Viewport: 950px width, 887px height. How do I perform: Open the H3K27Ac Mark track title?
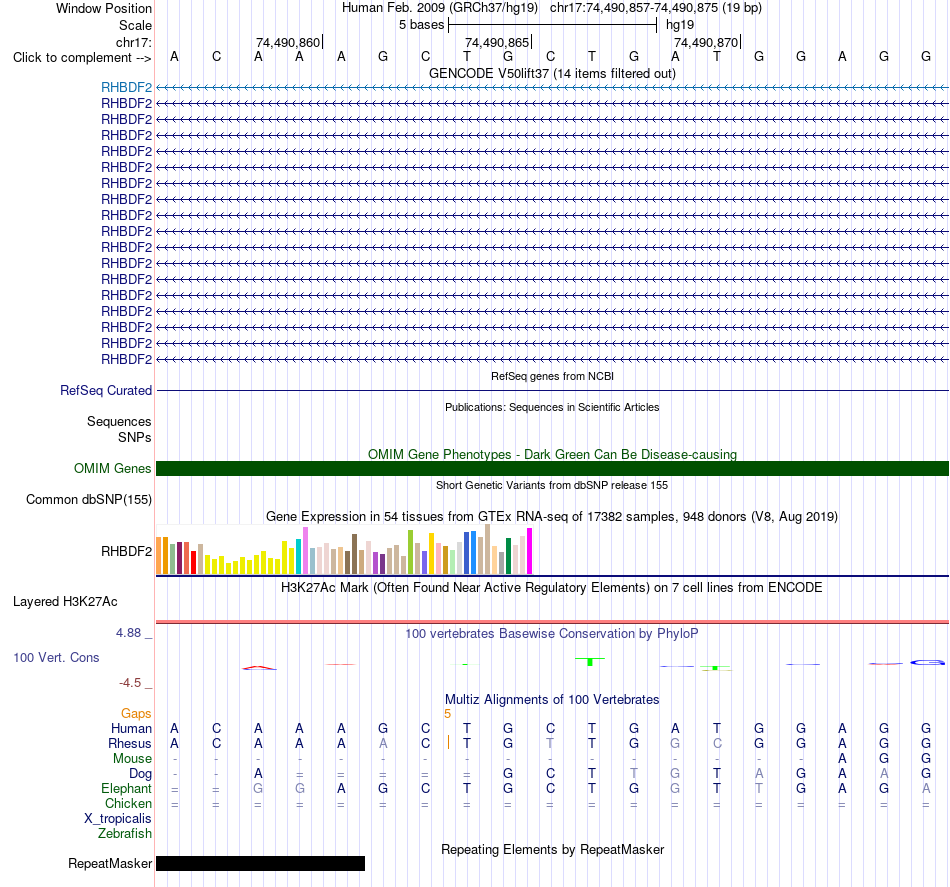[x=552, y=588]
